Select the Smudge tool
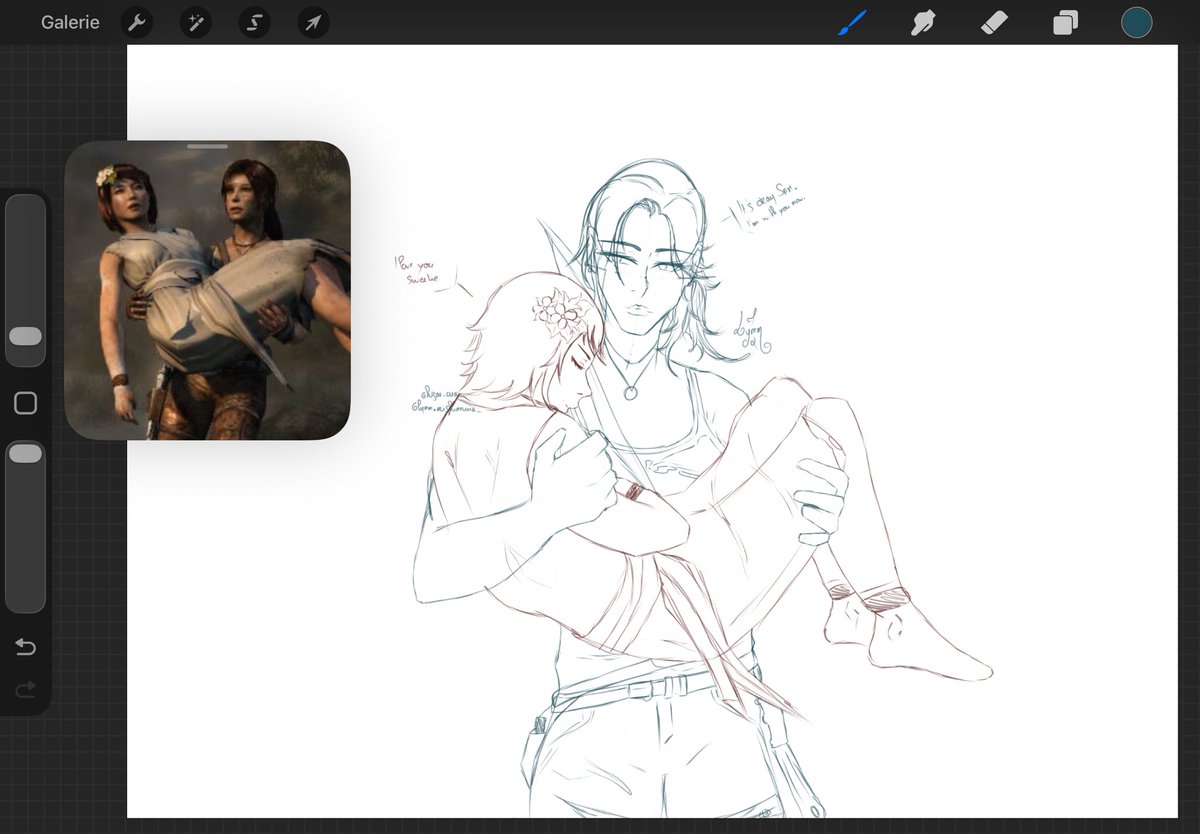This screenshot has width=1200, height=834. [923, 23]
